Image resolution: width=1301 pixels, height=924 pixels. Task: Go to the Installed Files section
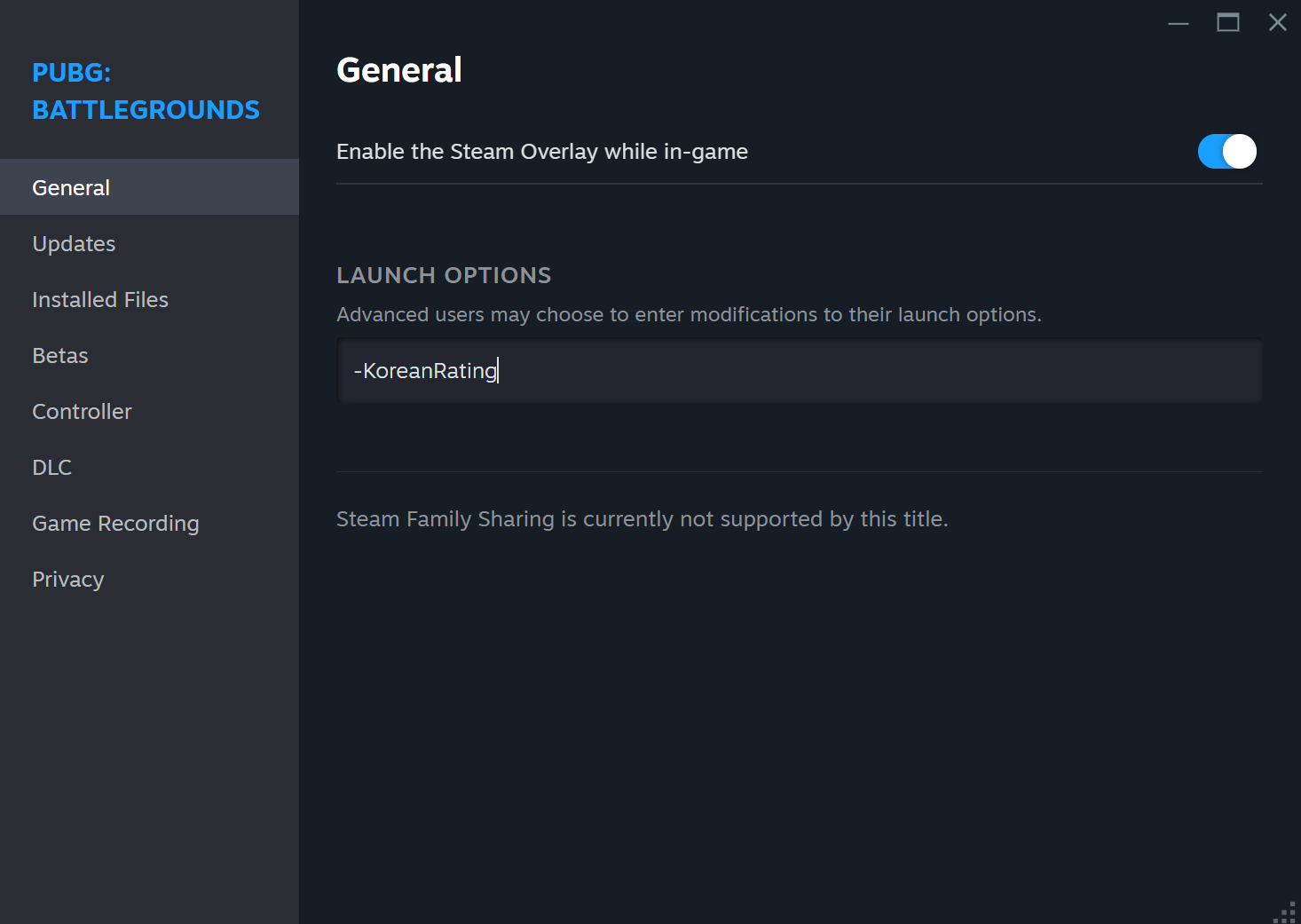click(x=100, y=300)
